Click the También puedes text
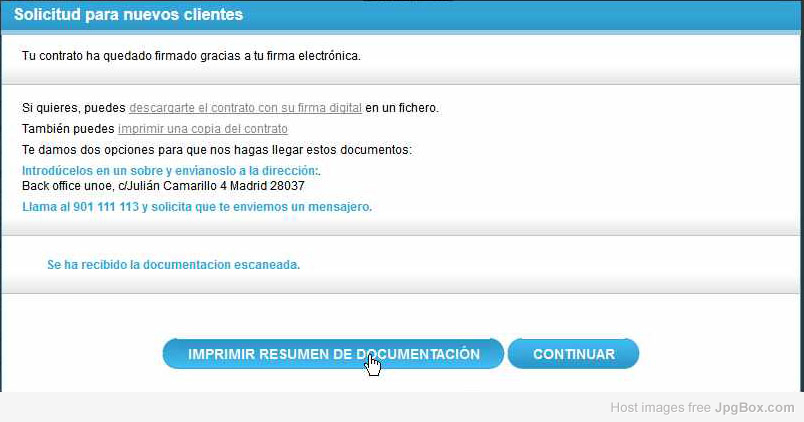 point(68,129)
